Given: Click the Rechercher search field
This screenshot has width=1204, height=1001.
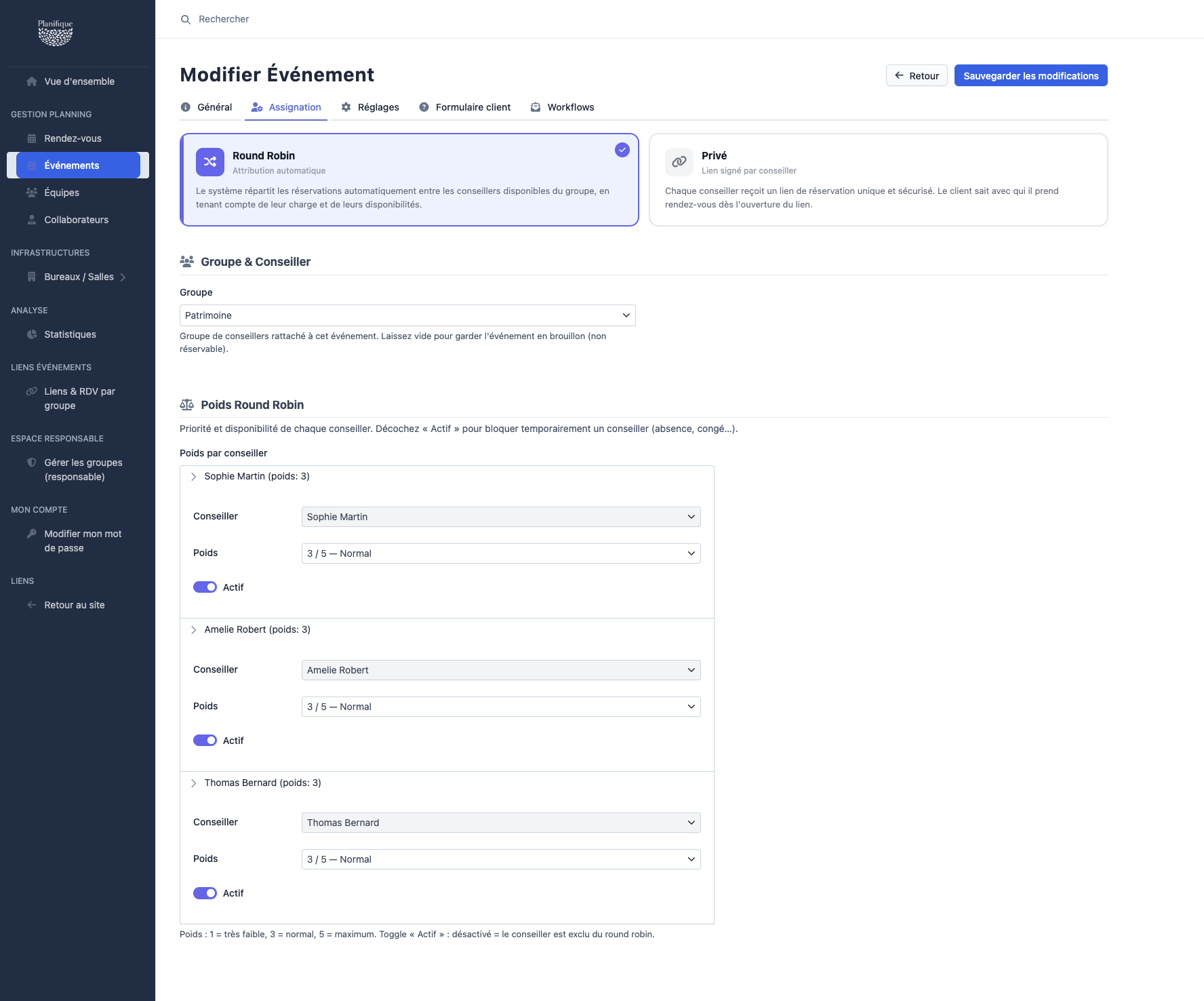Looking at the screenshot, I should coord(224,19).
